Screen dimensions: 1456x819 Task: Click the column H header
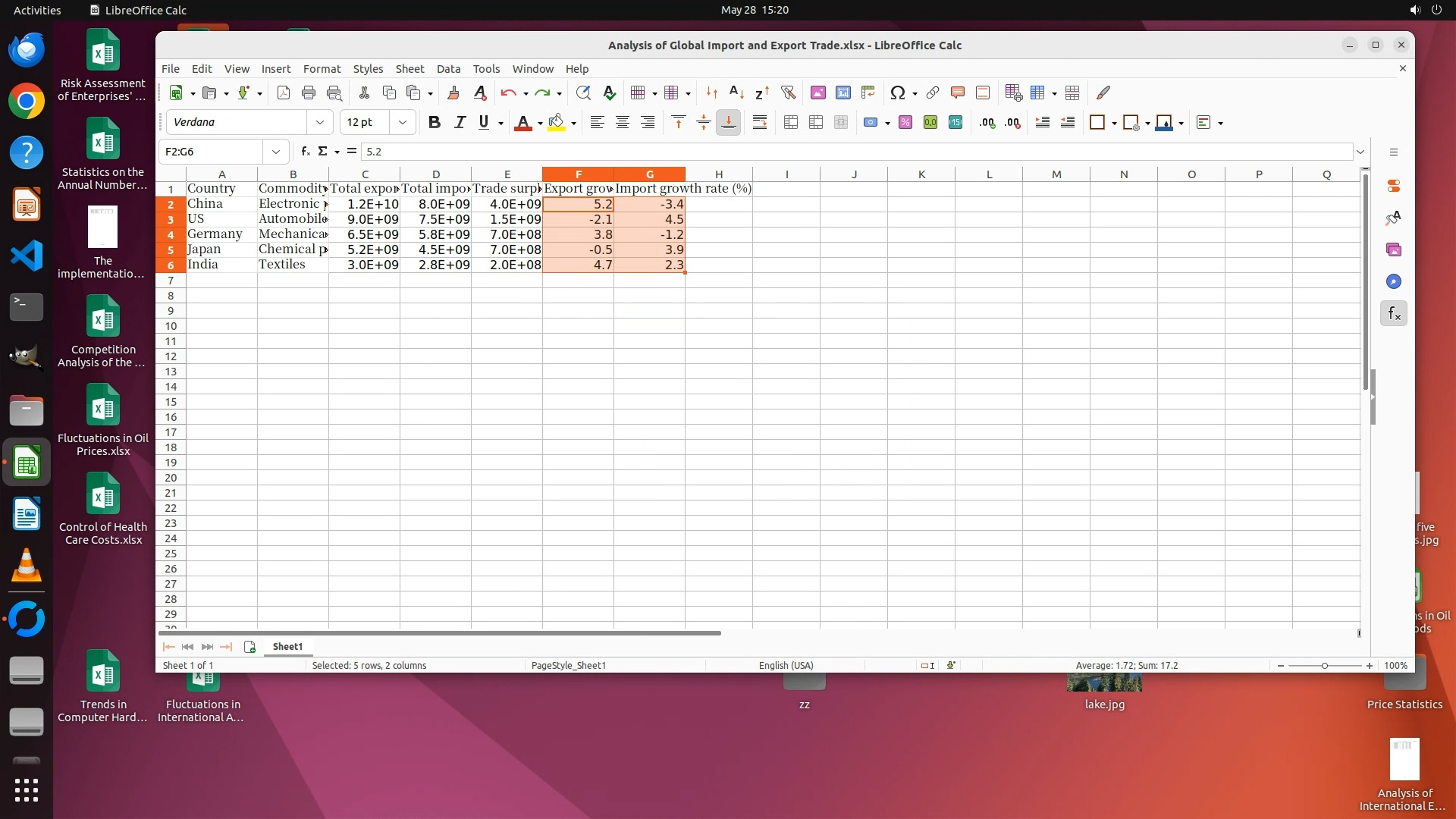tap(718, 174)
